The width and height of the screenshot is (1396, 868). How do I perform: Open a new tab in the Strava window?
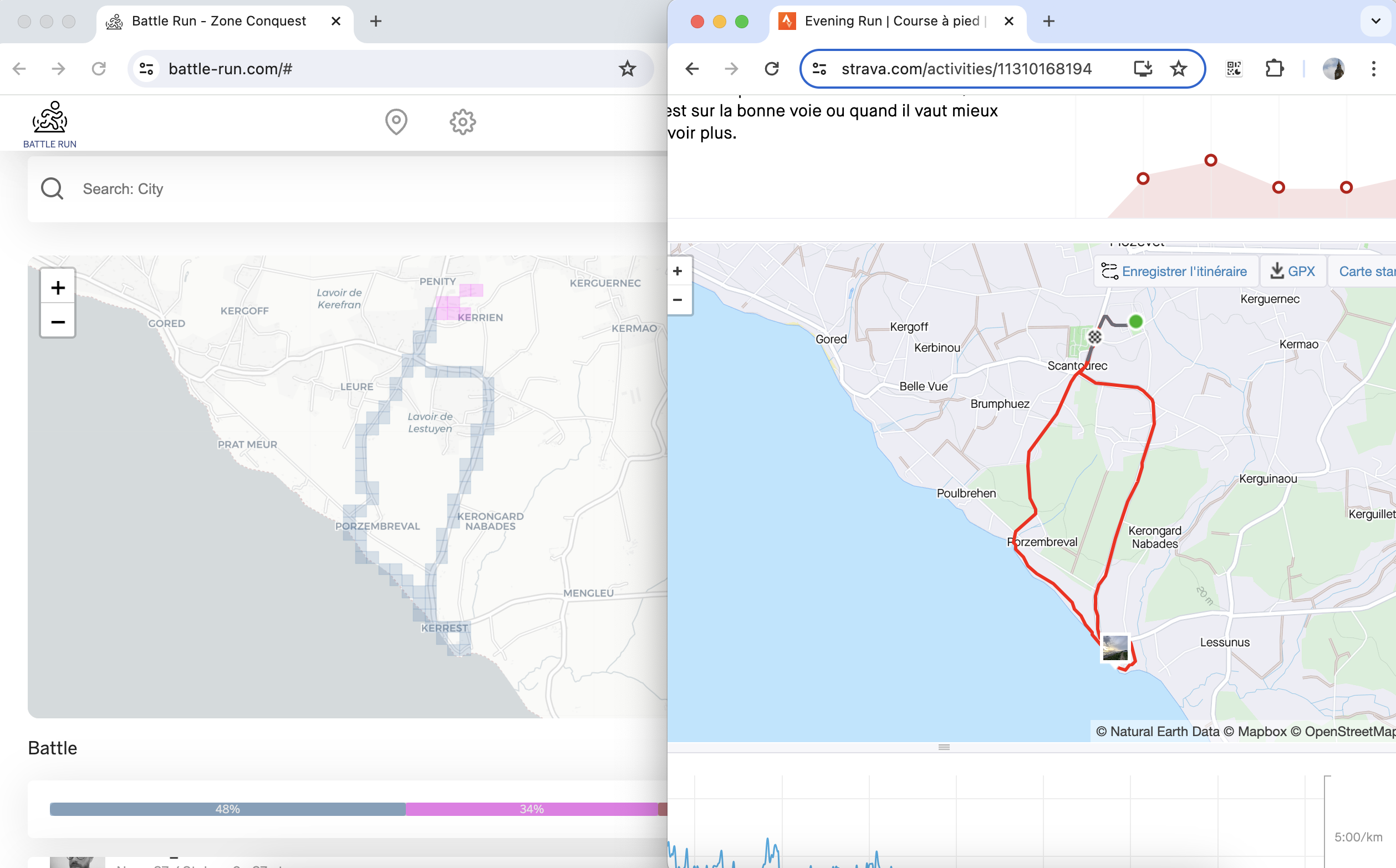[1048, 21]
